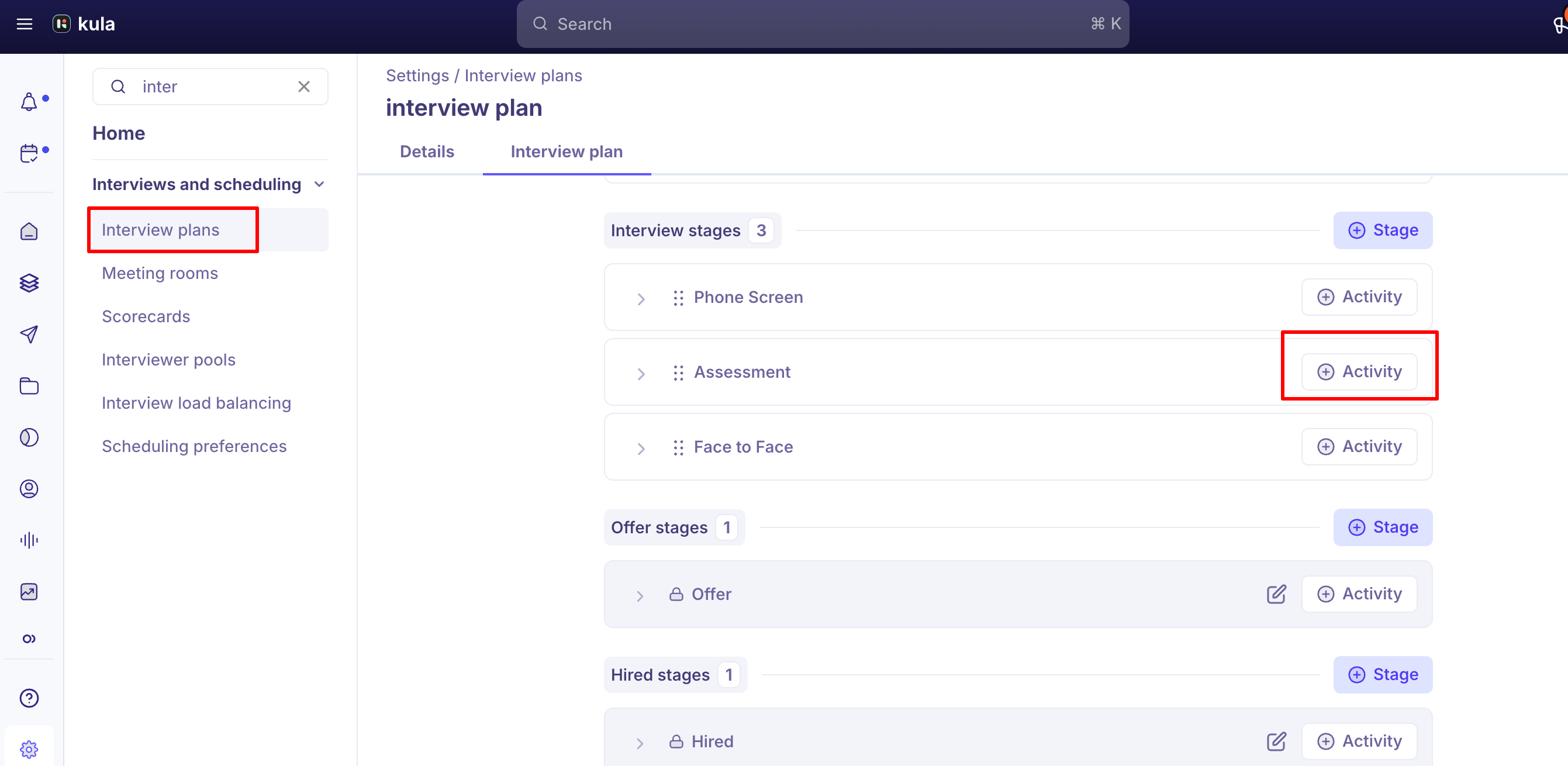Edit the Hired stage pencil icon
The image size is (1568, 766).
point(1276,741)
